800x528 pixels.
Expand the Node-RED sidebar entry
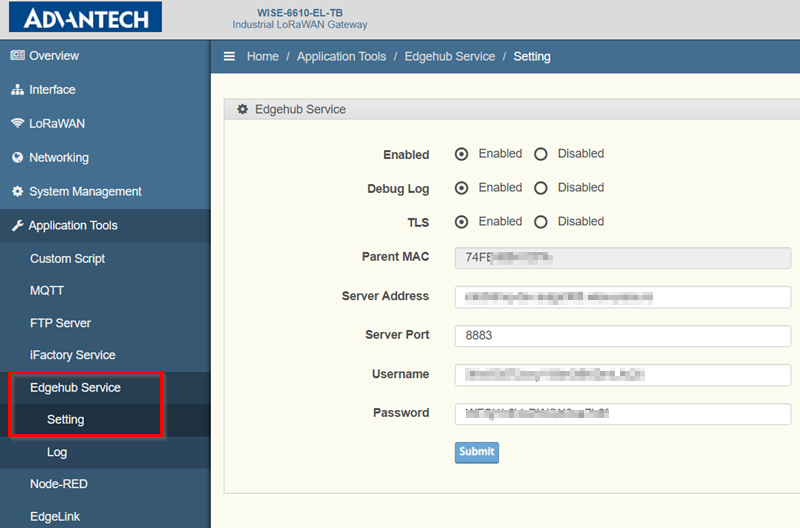(59, 484)
